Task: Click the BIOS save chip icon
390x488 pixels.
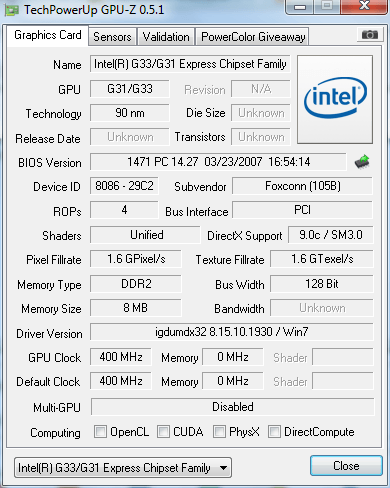Action: [362, 162]
